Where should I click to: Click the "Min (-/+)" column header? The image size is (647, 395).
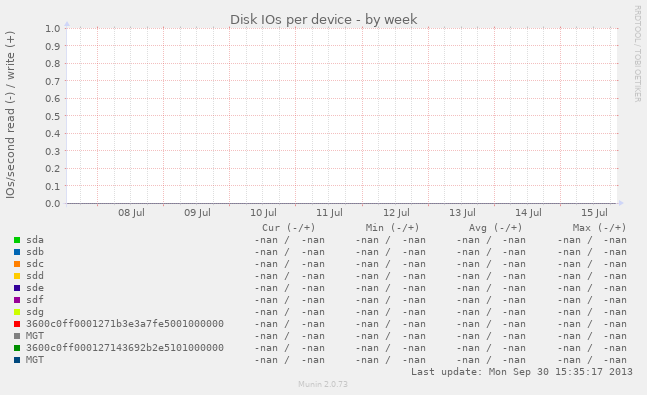click(x=392, y=228)
